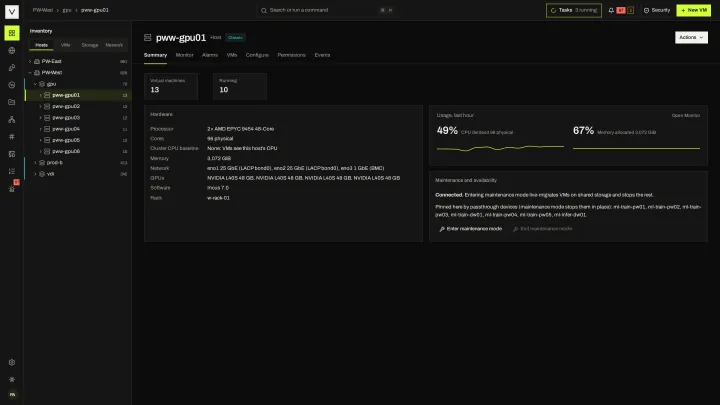Click the memory value 3,072 GiB
This screenshot has height=405, width=720.
pyautogui.click(x=219, y=158)
